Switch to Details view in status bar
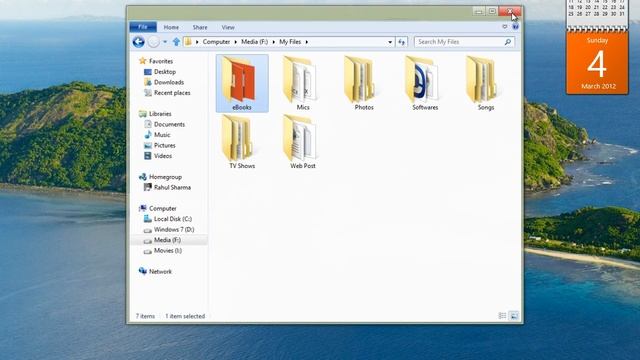640x360 pixels. (502, 316)
